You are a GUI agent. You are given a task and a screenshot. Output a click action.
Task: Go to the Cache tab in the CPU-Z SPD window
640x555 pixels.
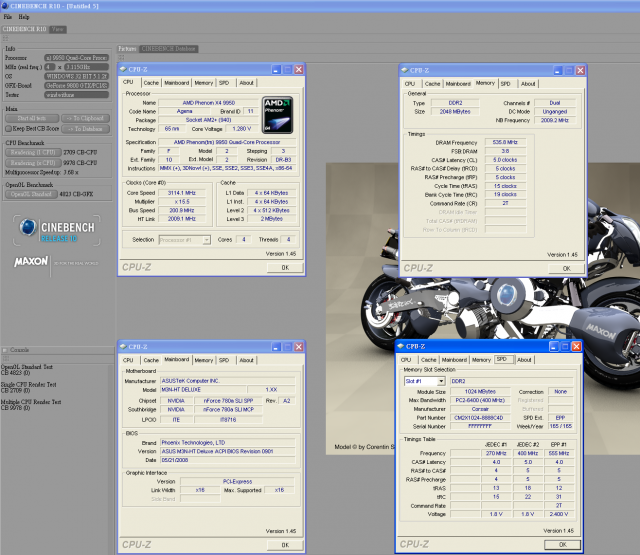click(x=429, y=360)
